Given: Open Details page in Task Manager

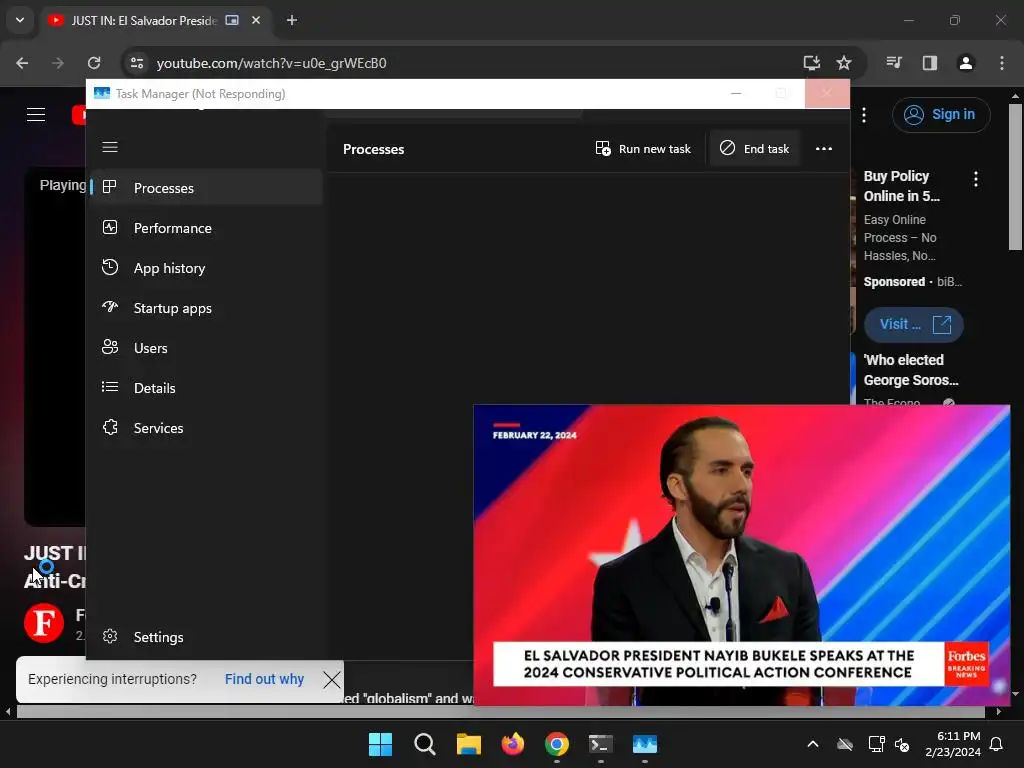Looking at the screenshot, I should click(x=206, y=388).
